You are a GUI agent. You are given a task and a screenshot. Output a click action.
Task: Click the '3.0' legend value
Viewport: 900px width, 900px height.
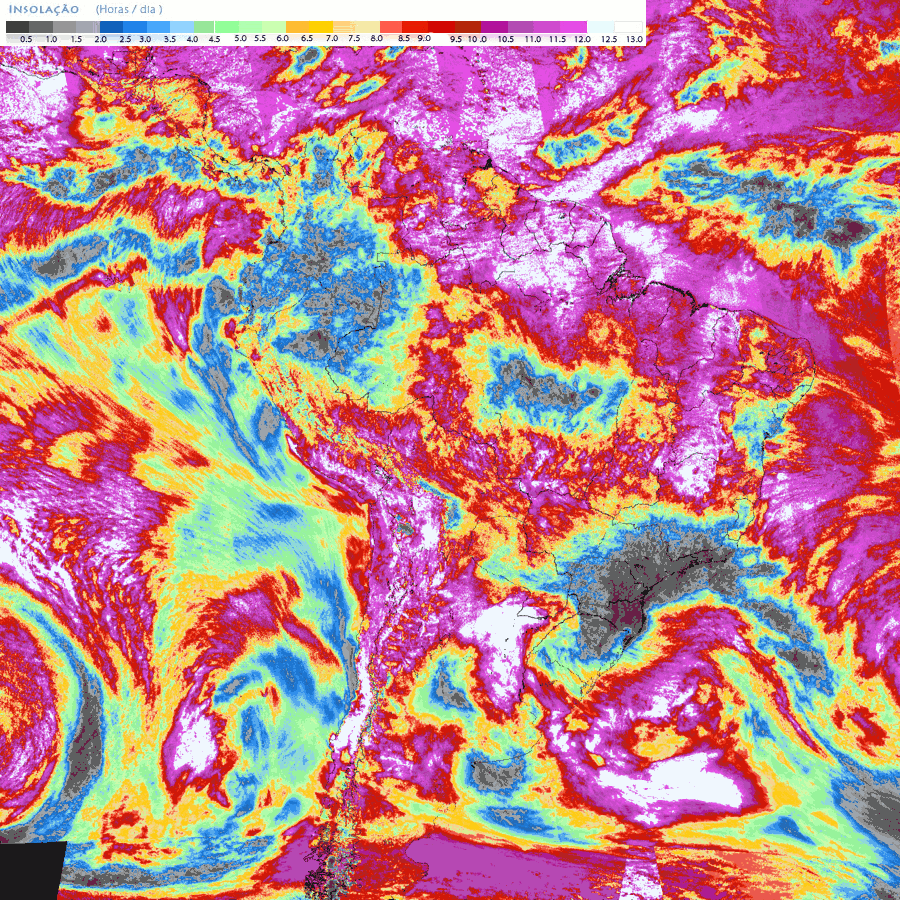point(145,40)
